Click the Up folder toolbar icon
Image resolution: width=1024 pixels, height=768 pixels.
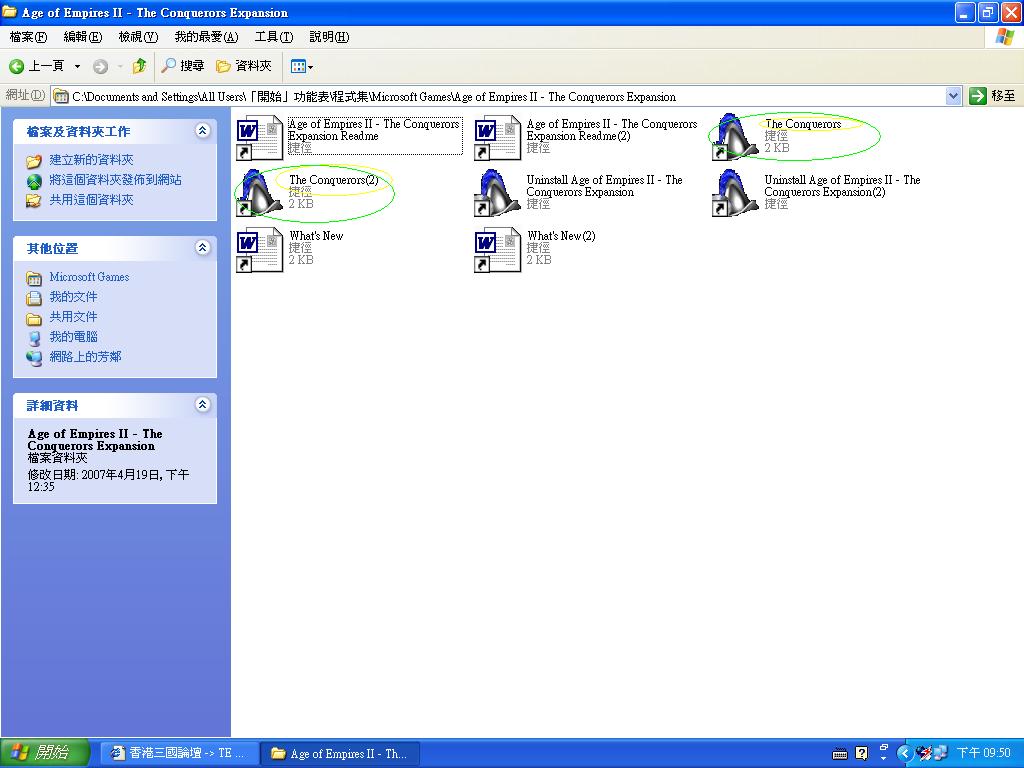[139, 66]
